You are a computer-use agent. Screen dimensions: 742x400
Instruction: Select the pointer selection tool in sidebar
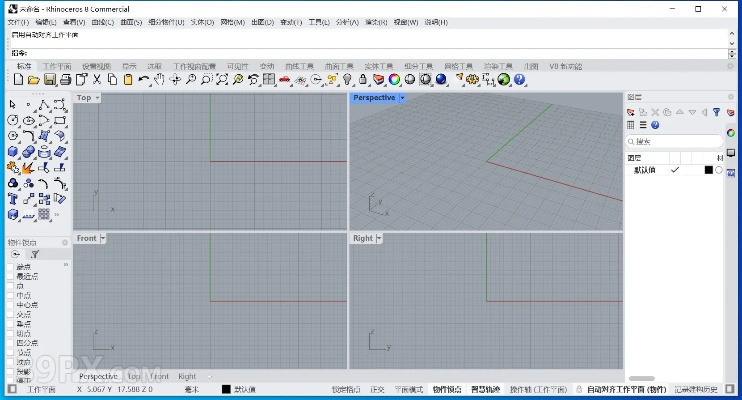tap(13, 105)
